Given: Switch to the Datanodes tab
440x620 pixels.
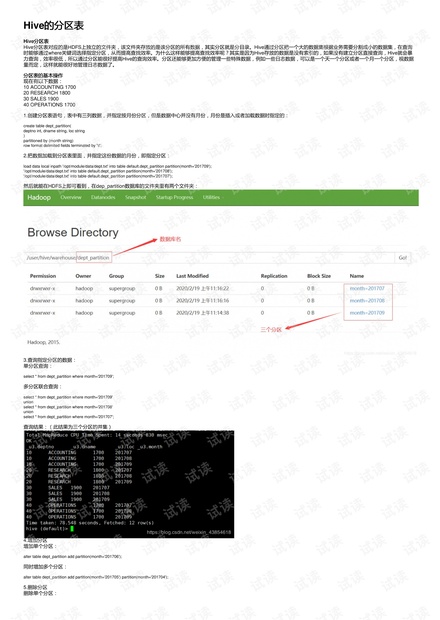Looking at the screenshot, I should pyautogui.click(x=103, y=197).
